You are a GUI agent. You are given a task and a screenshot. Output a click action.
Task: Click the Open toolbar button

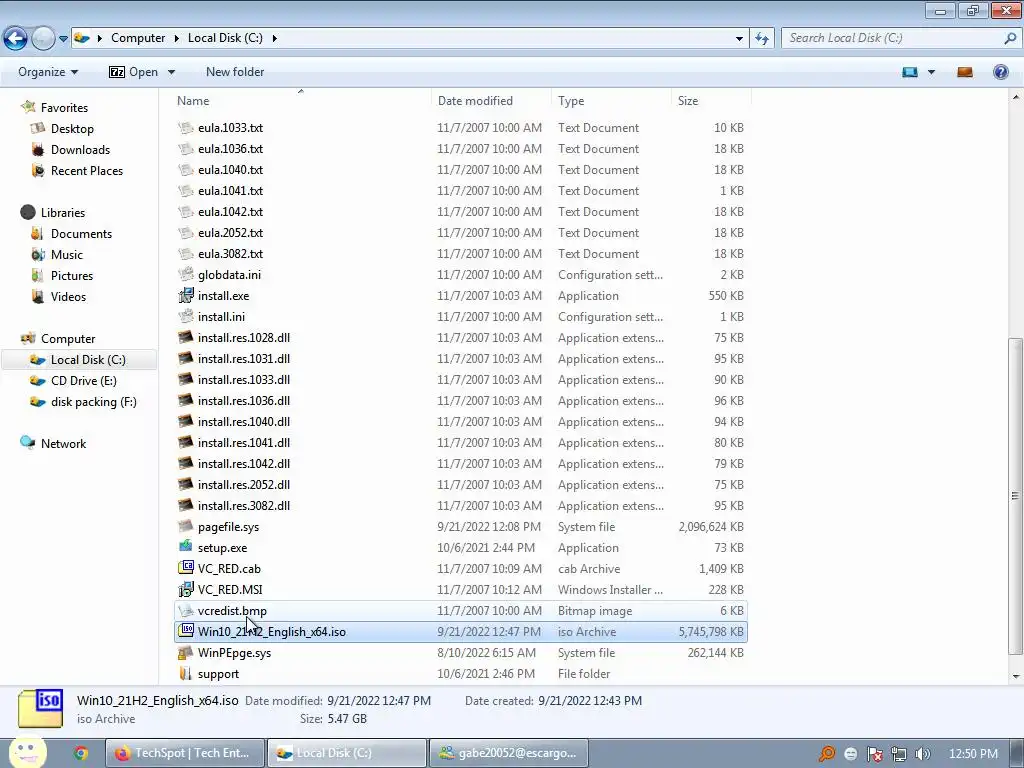coord(133,72)
